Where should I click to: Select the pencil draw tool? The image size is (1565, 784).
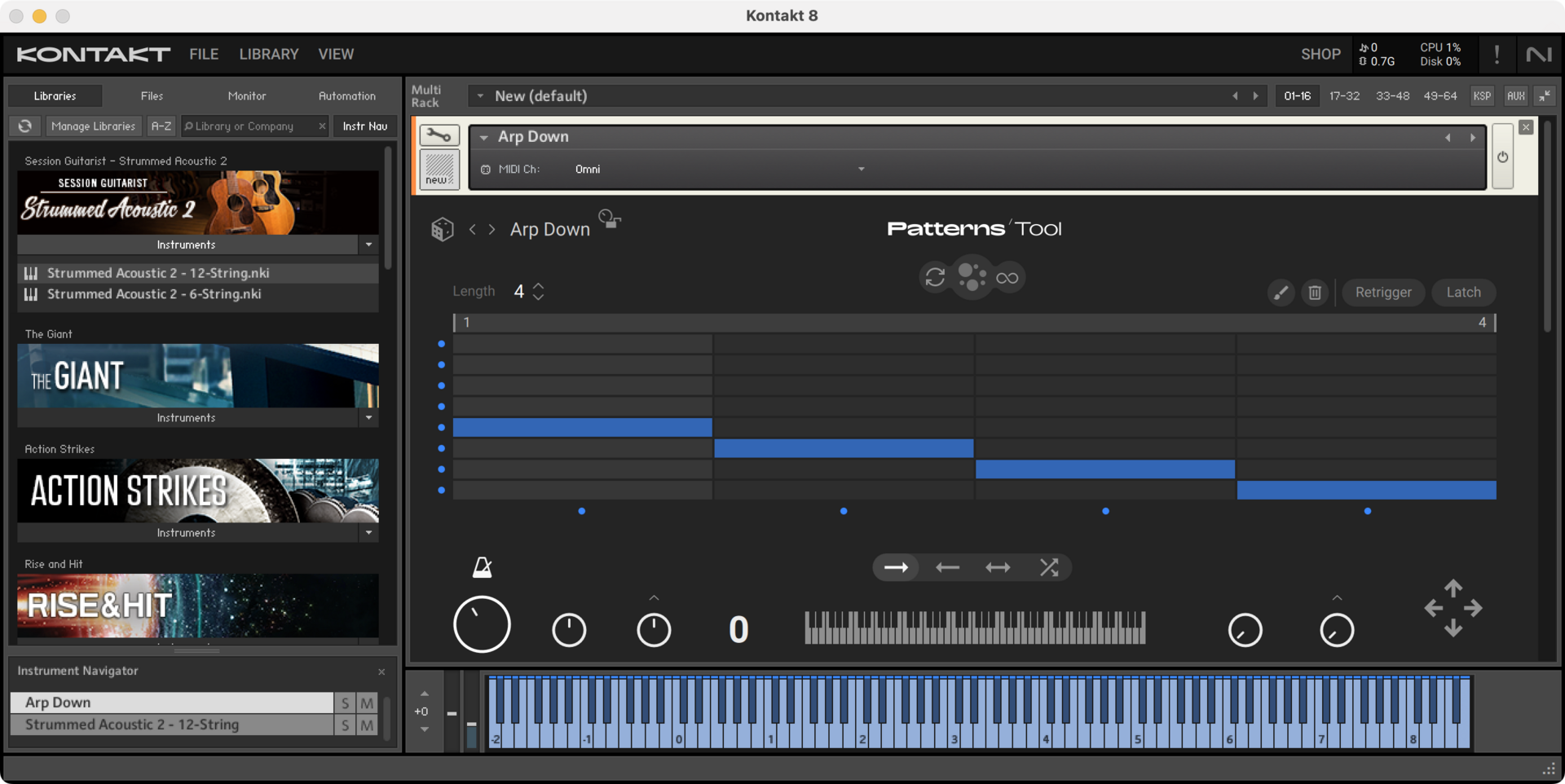point(1281,293)
